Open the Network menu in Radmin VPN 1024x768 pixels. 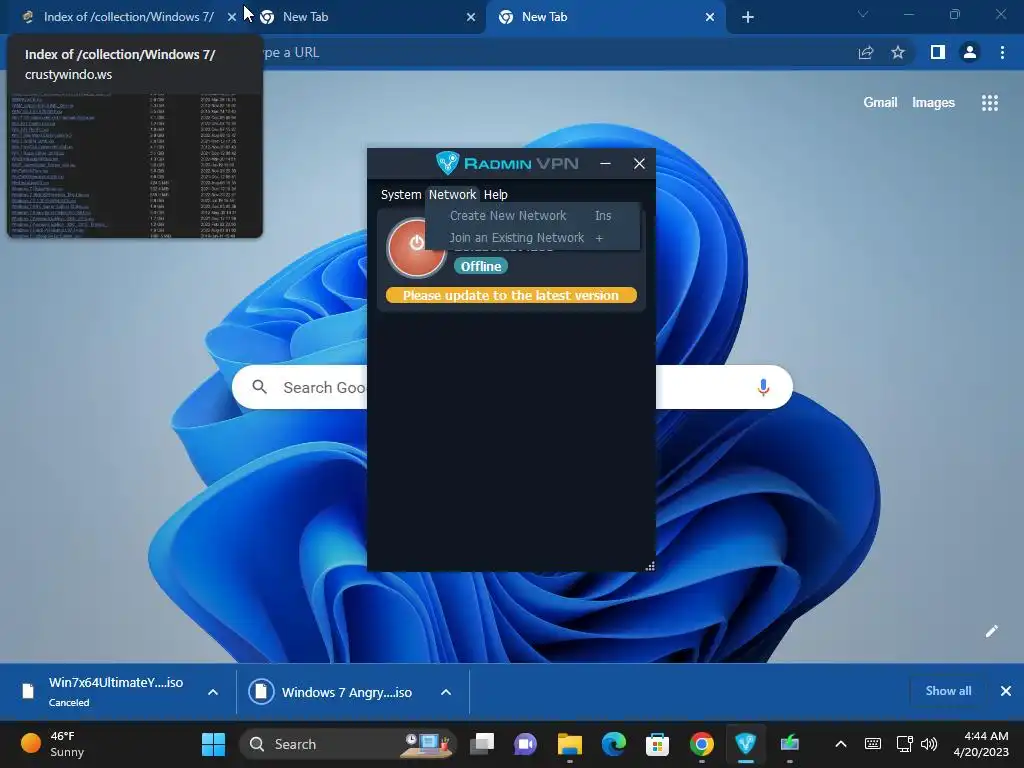click(x=453, y=195)
